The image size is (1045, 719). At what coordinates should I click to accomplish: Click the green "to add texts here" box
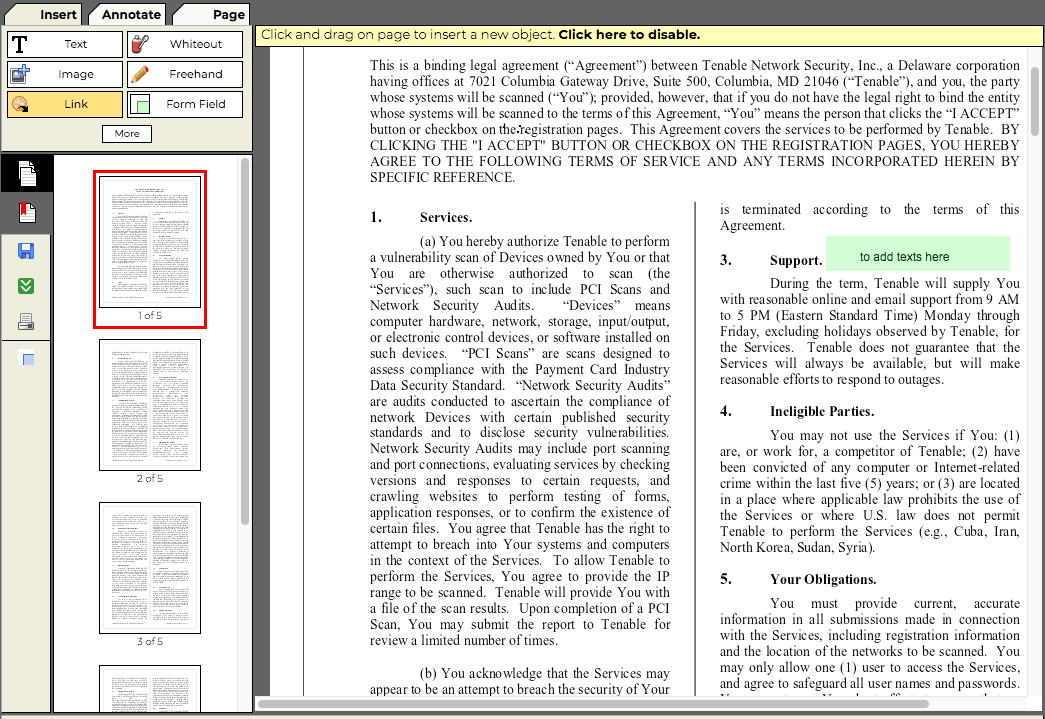pyautogui.click(x=918, y=254)
